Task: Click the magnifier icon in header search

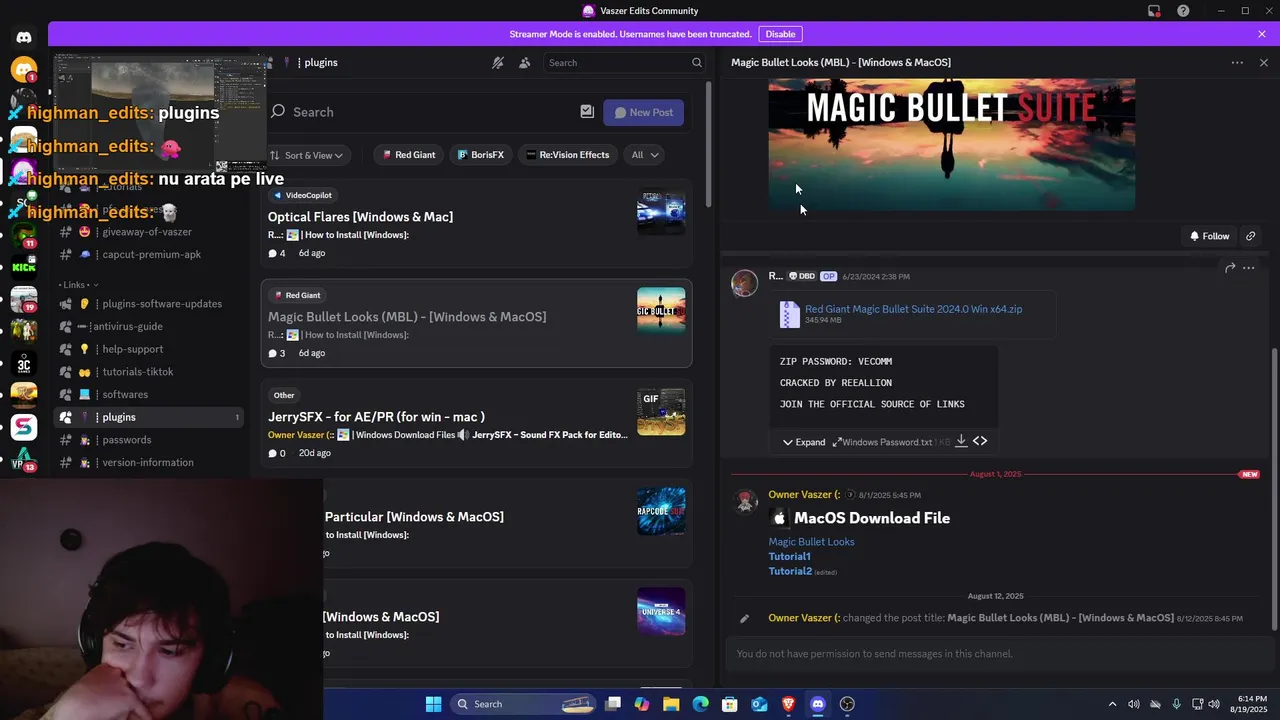Action: tap(697, 62)
